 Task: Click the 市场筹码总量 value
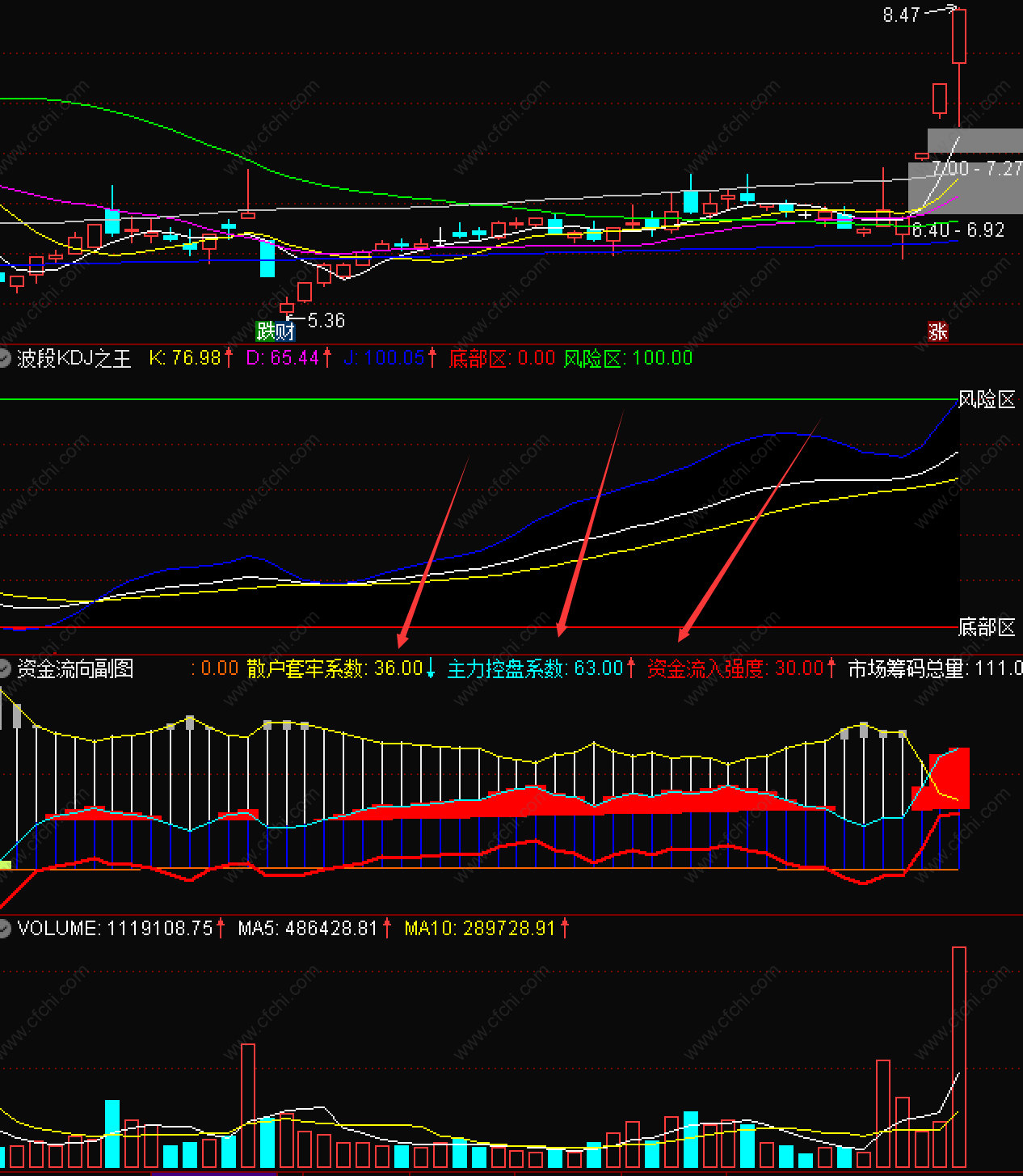pyautogui.click(x=935, y=668)
